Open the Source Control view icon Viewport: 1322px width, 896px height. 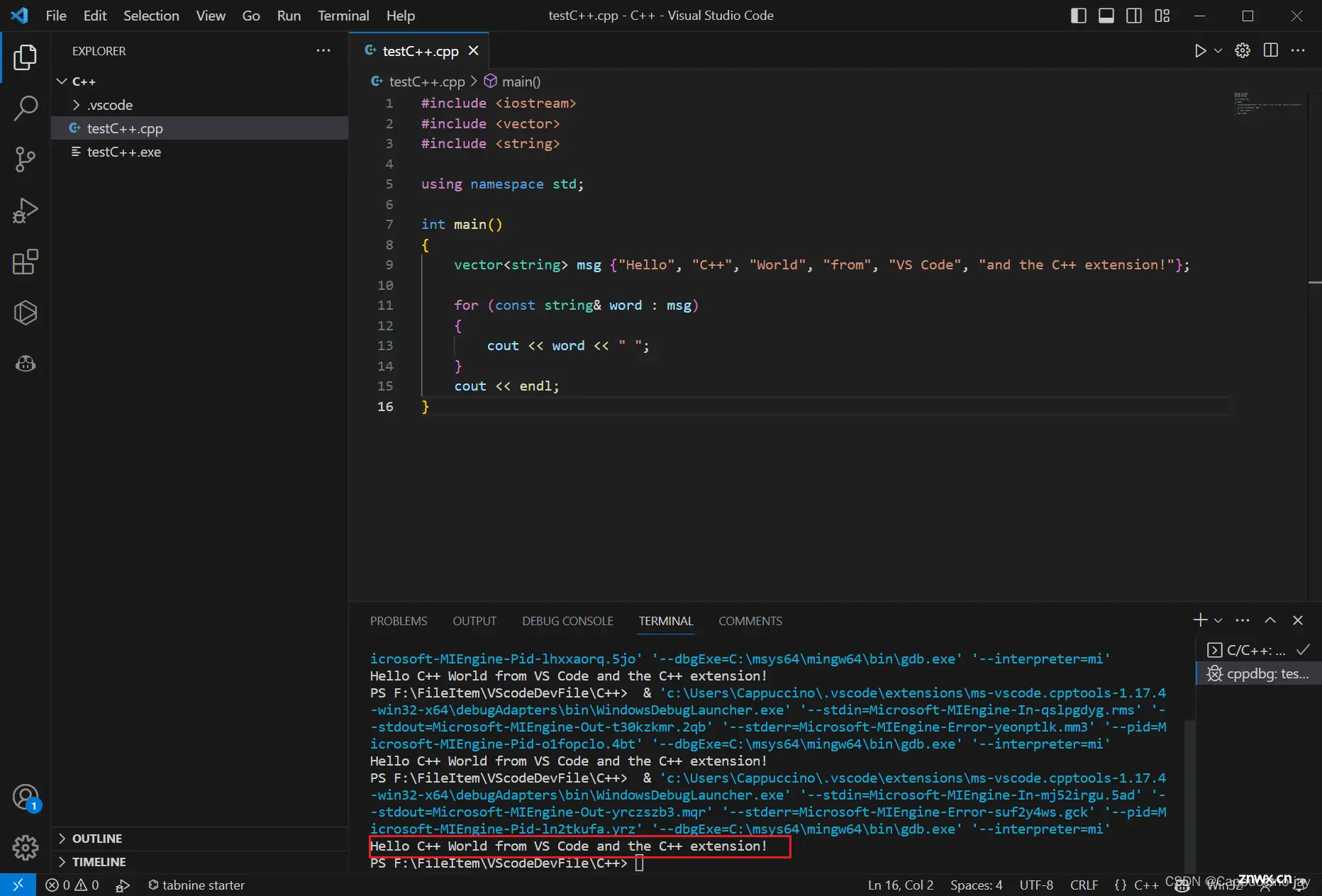[26, 159]
